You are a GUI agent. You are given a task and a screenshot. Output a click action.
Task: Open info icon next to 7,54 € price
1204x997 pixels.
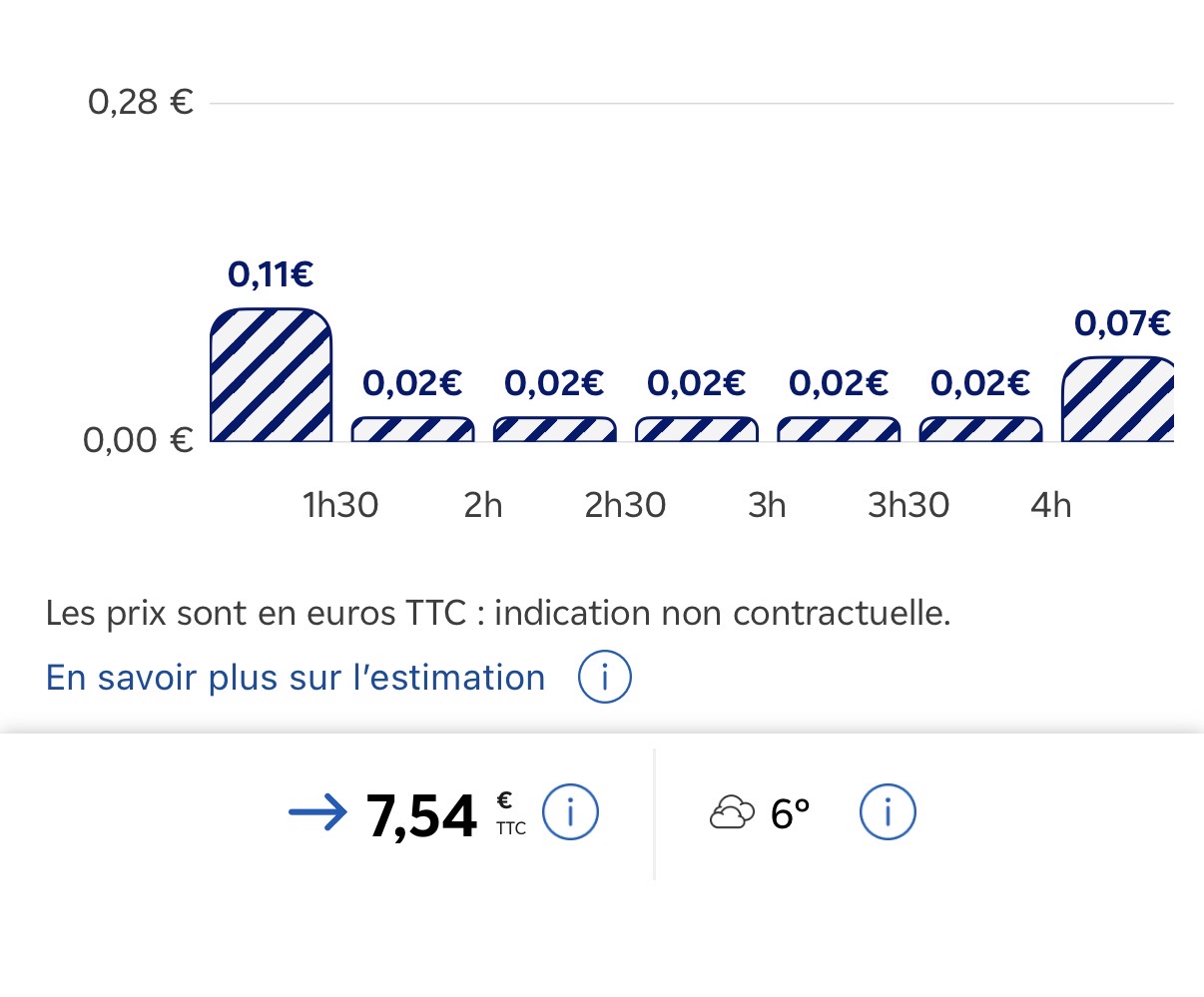coord(570,812)
